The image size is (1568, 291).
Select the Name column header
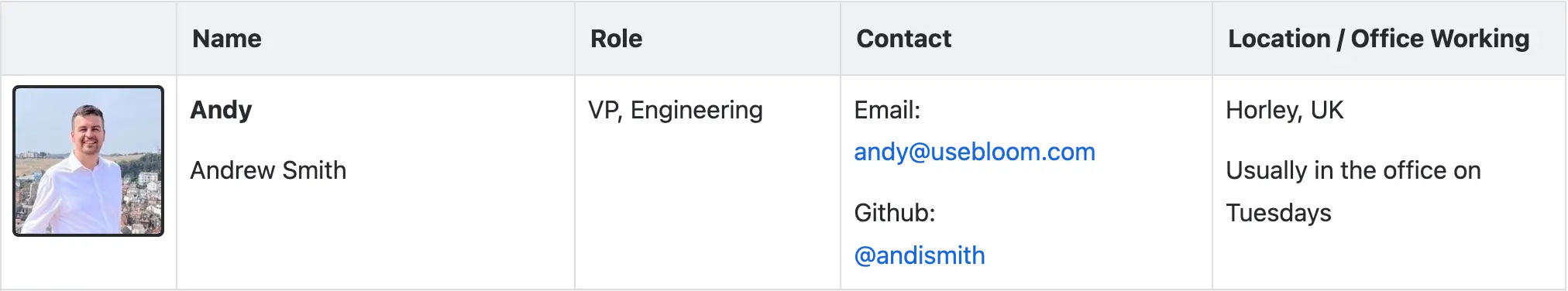(227, 39)
